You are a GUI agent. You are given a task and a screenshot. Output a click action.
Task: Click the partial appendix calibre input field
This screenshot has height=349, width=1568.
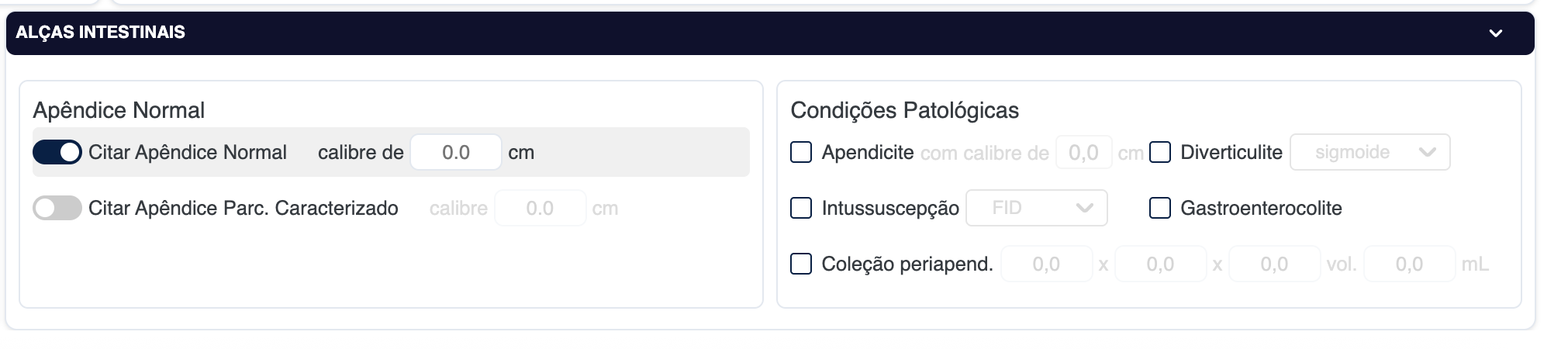[x=540, y=209]
